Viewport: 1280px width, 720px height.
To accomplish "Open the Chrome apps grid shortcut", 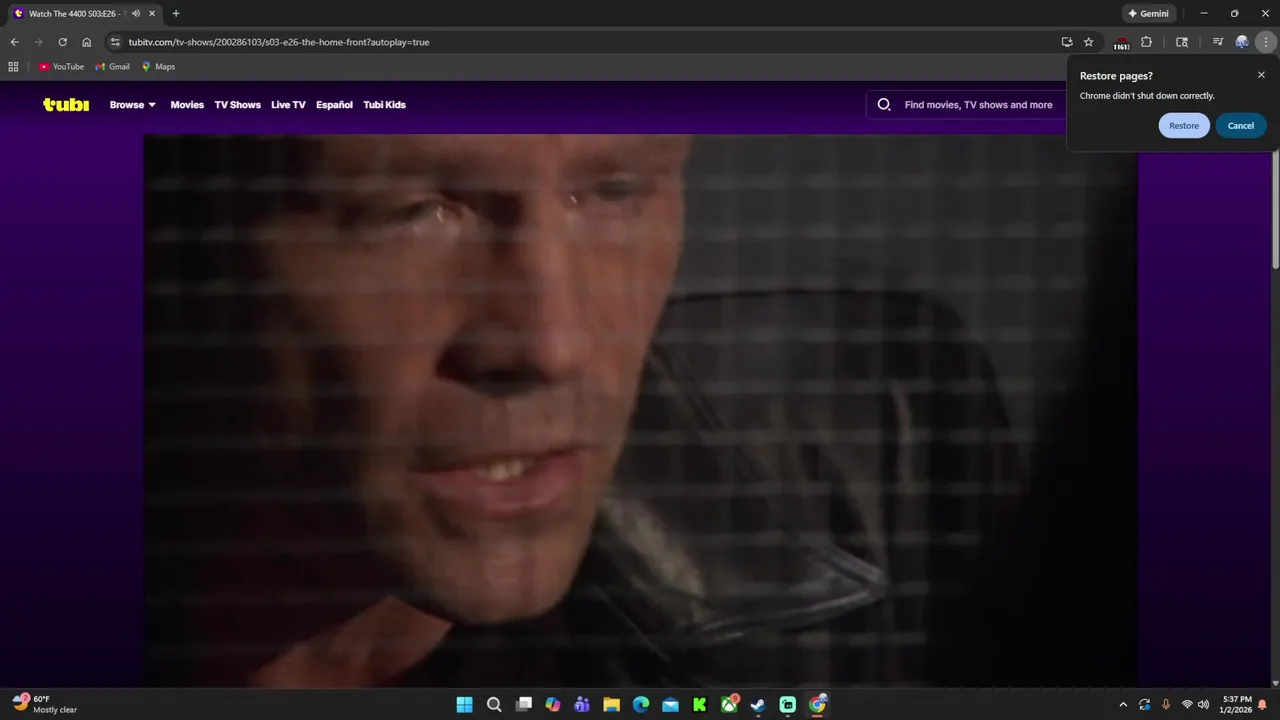I will pos(13,67).
